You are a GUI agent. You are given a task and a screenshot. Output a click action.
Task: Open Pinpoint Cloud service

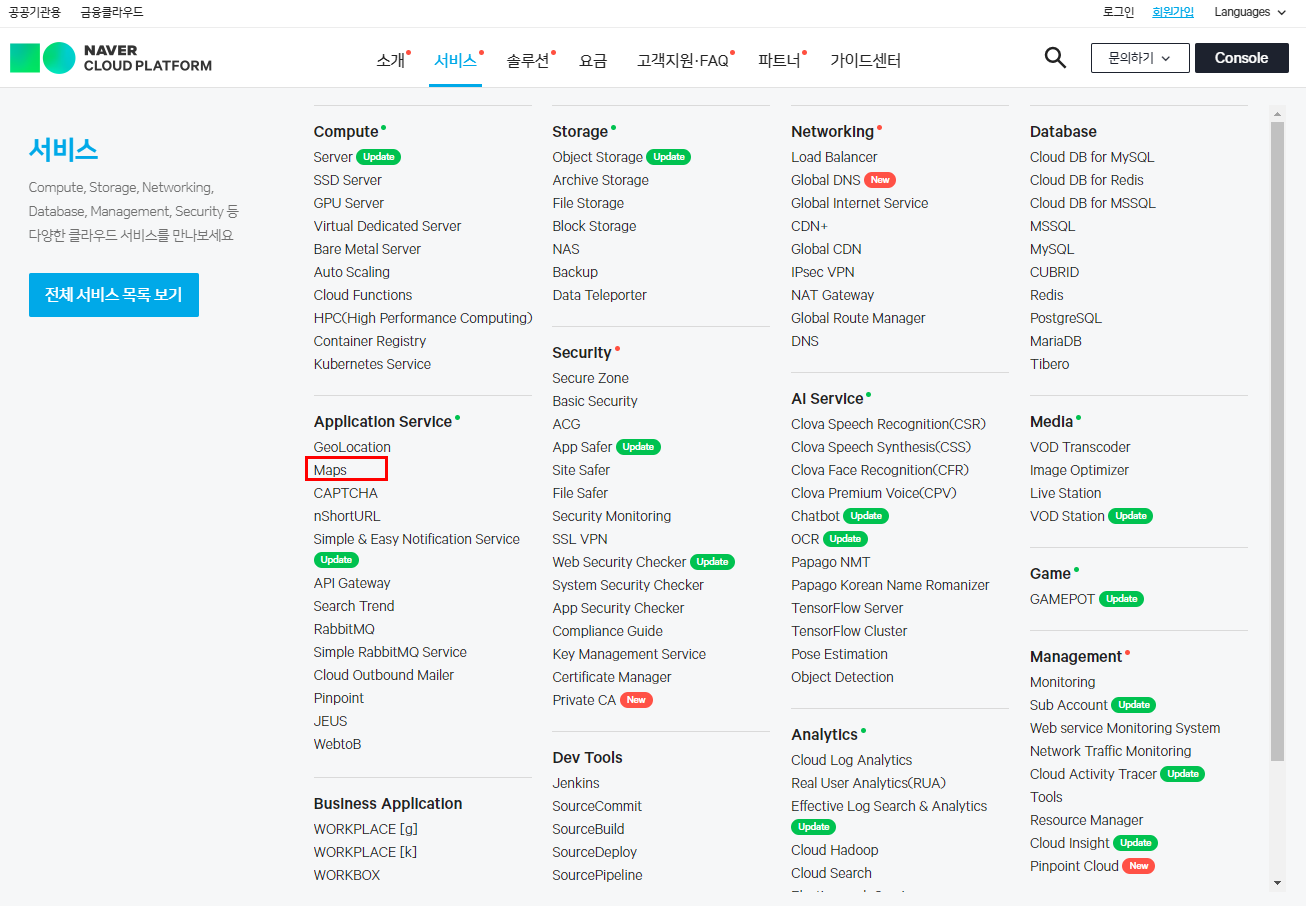pyautogui.click(x=1074, y=866)
